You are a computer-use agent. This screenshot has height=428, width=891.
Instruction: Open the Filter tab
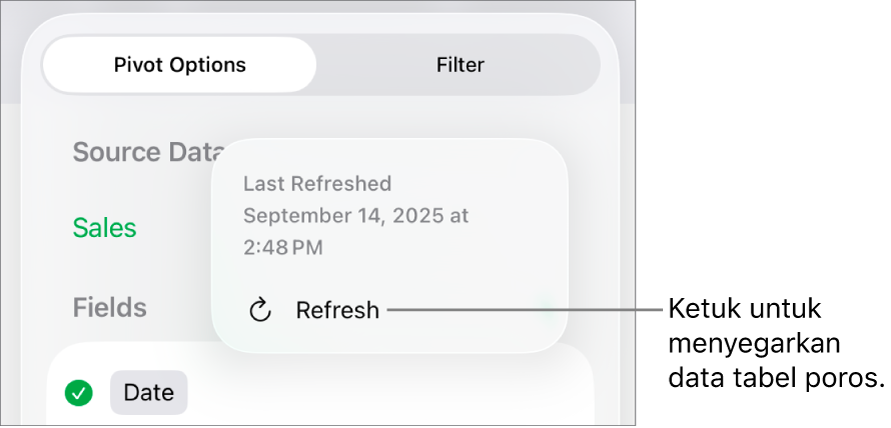(x=460, y=65)
